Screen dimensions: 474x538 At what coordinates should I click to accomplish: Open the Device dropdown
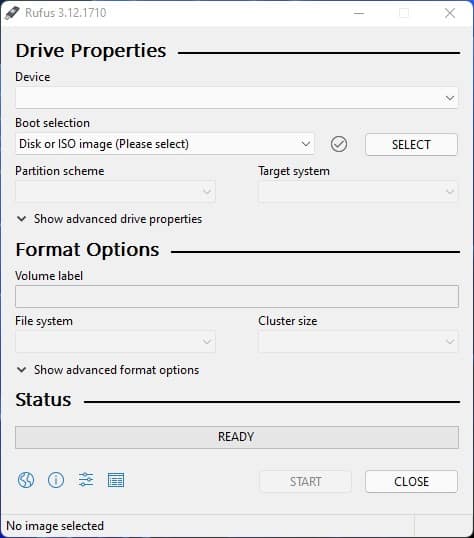[x=236, y=98]
